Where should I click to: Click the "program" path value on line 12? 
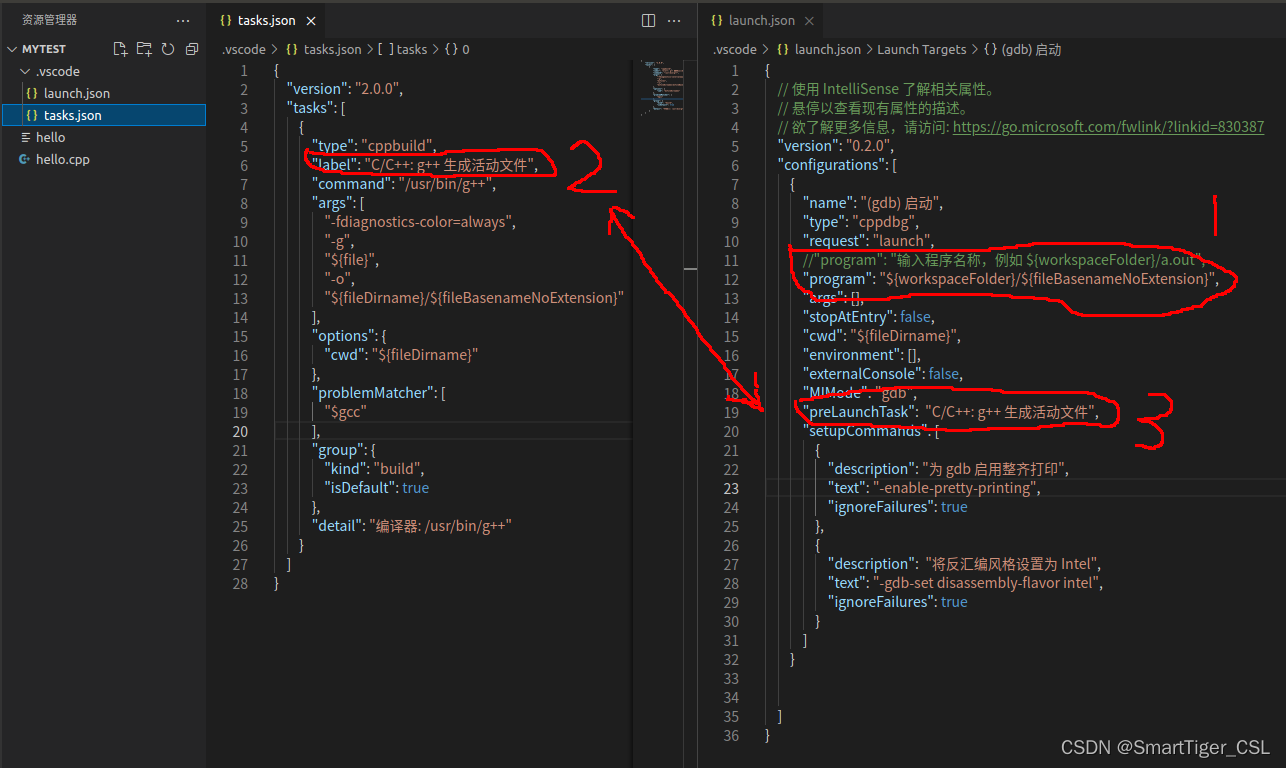click(1046, 279)
